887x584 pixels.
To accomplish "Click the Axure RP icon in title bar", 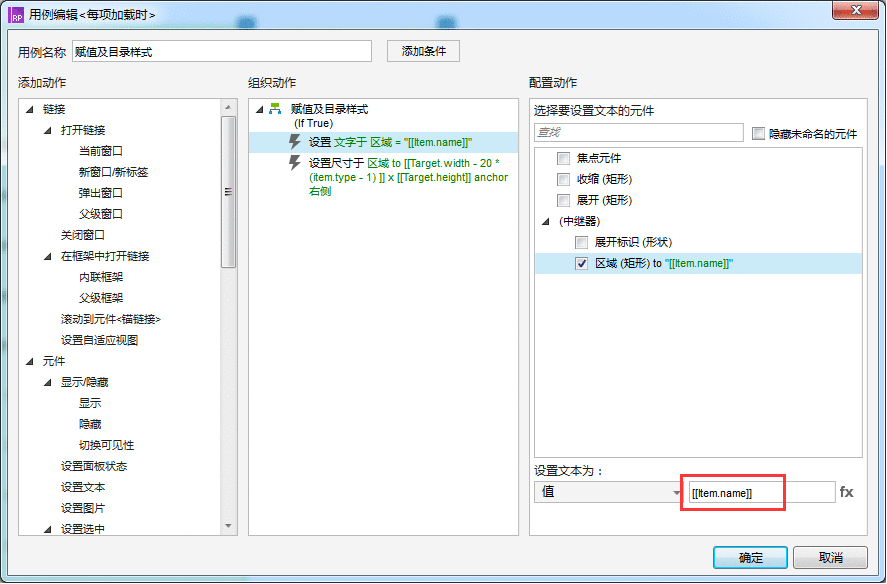I will [x=16, y=15].
